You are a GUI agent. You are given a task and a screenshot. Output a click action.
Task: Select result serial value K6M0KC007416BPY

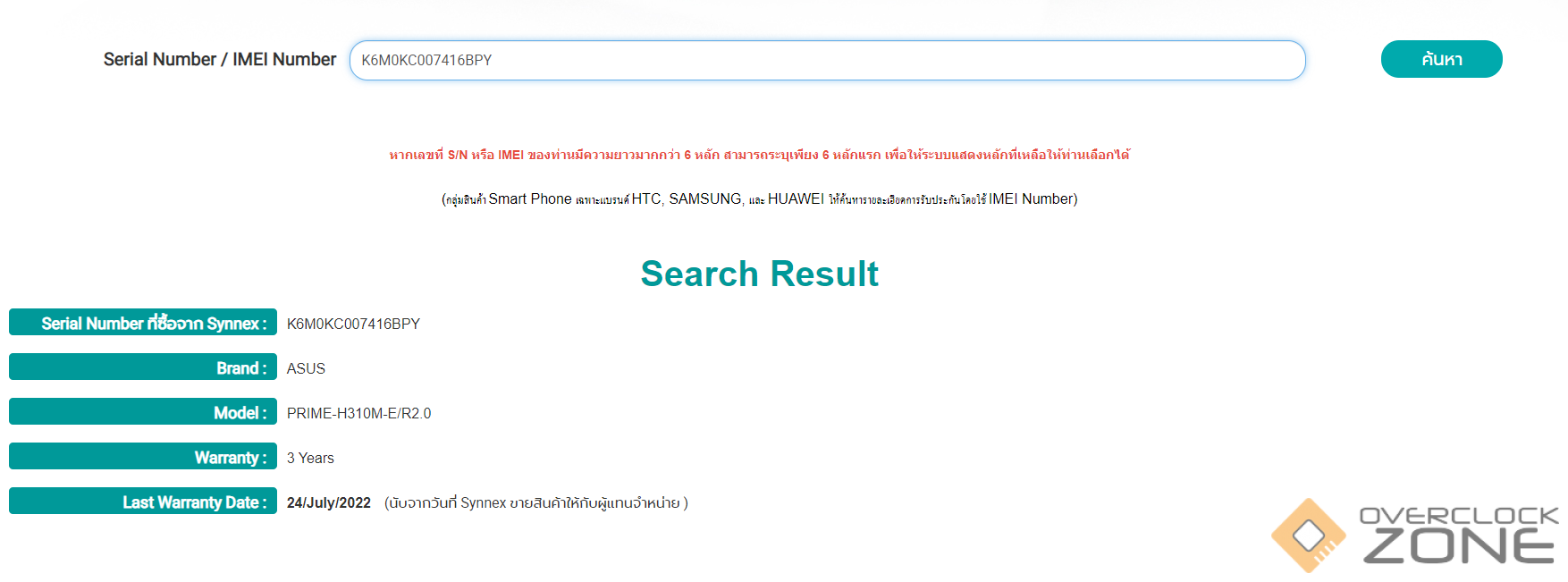click(x=353, y=324)
